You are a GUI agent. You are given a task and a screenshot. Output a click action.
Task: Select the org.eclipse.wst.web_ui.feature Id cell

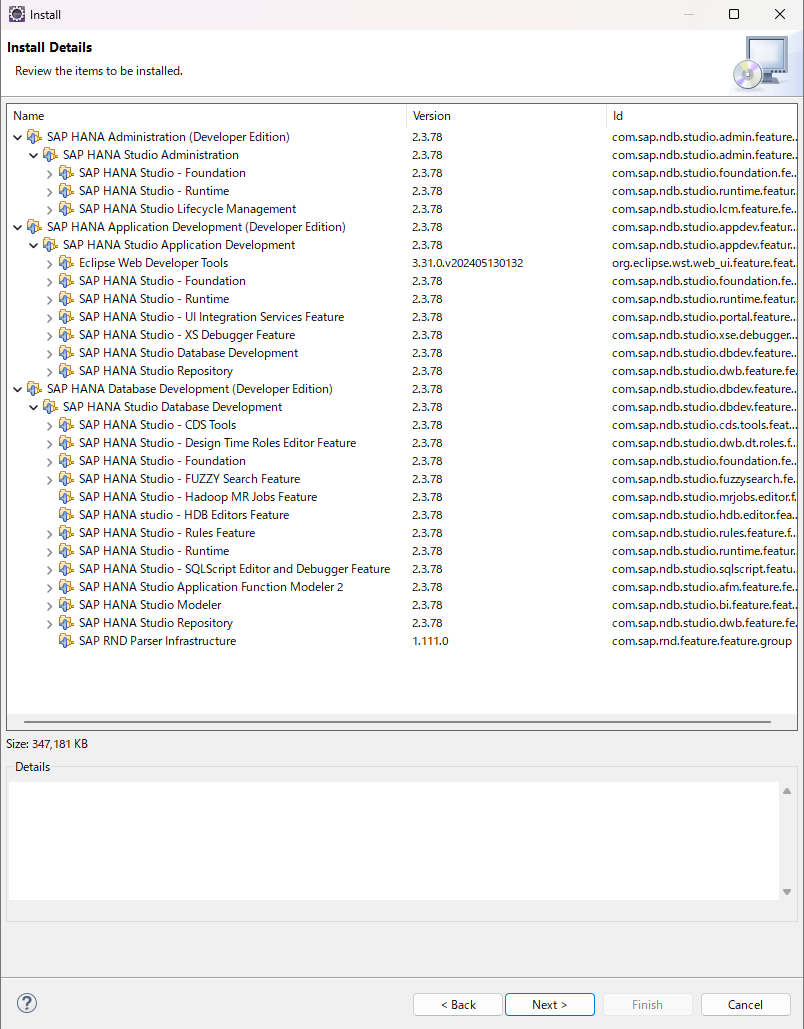tap(704, 263)
